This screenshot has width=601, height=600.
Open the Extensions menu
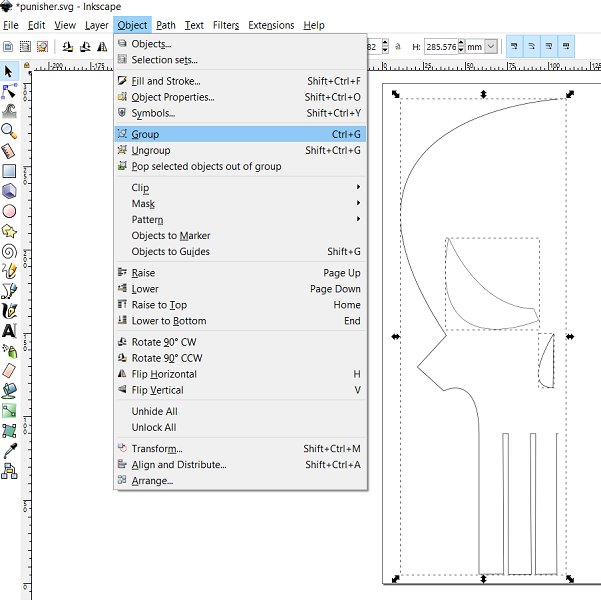pyautogui.click(x=271, y=25)
